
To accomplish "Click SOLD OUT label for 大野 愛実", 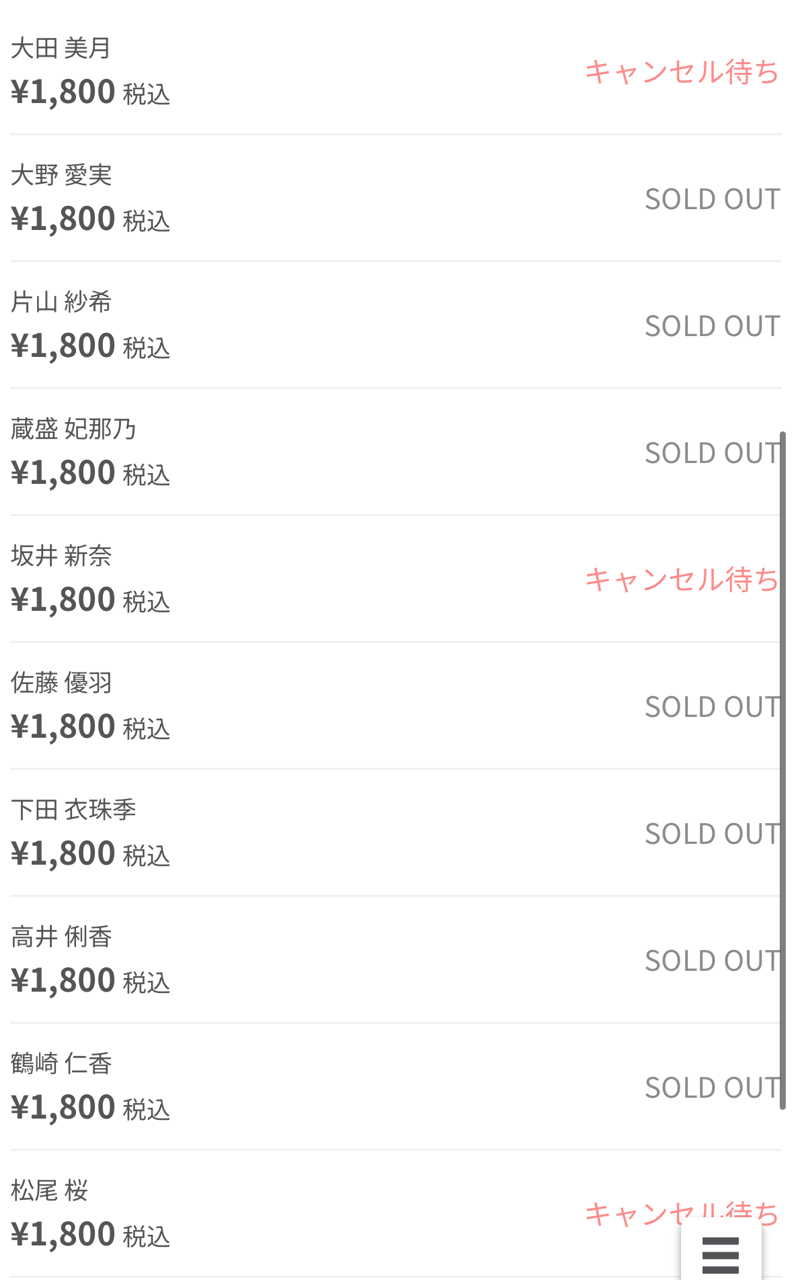I will tap(711, 199).
